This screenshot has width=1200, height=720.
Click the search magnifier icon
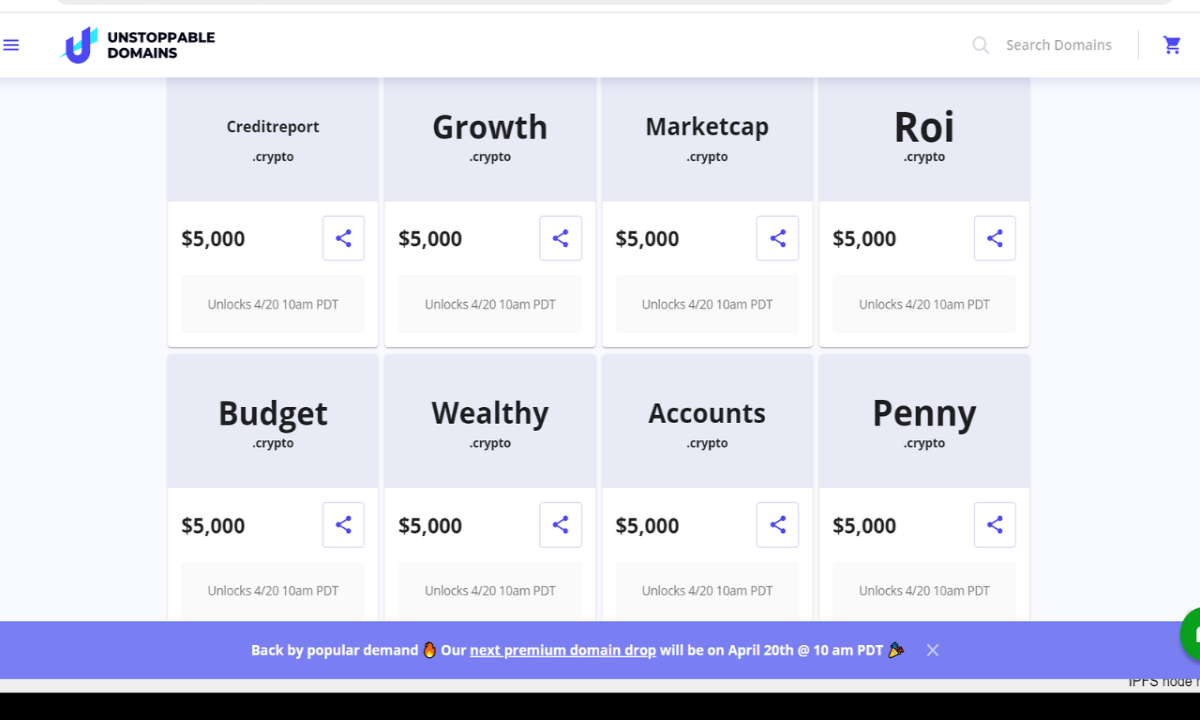click(x=981, y=45)
